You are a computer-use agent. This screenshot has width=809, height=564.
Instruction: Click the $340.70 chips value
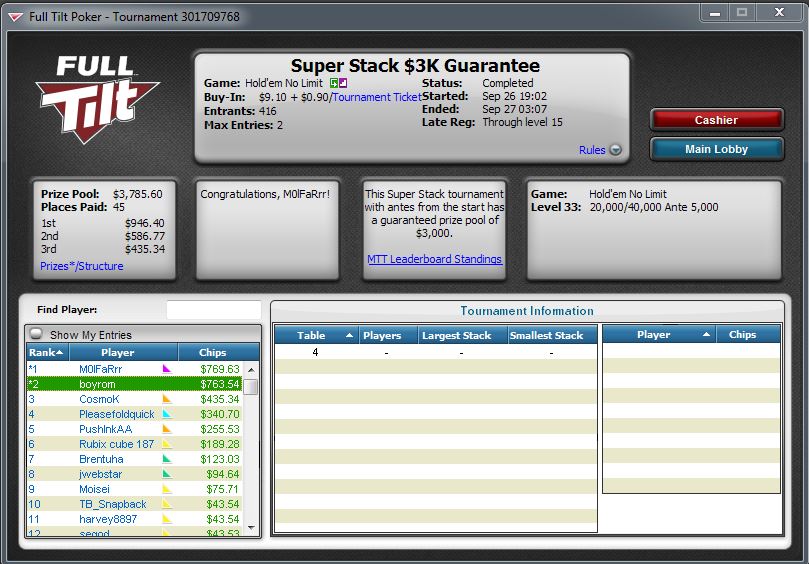pos(220,414)
